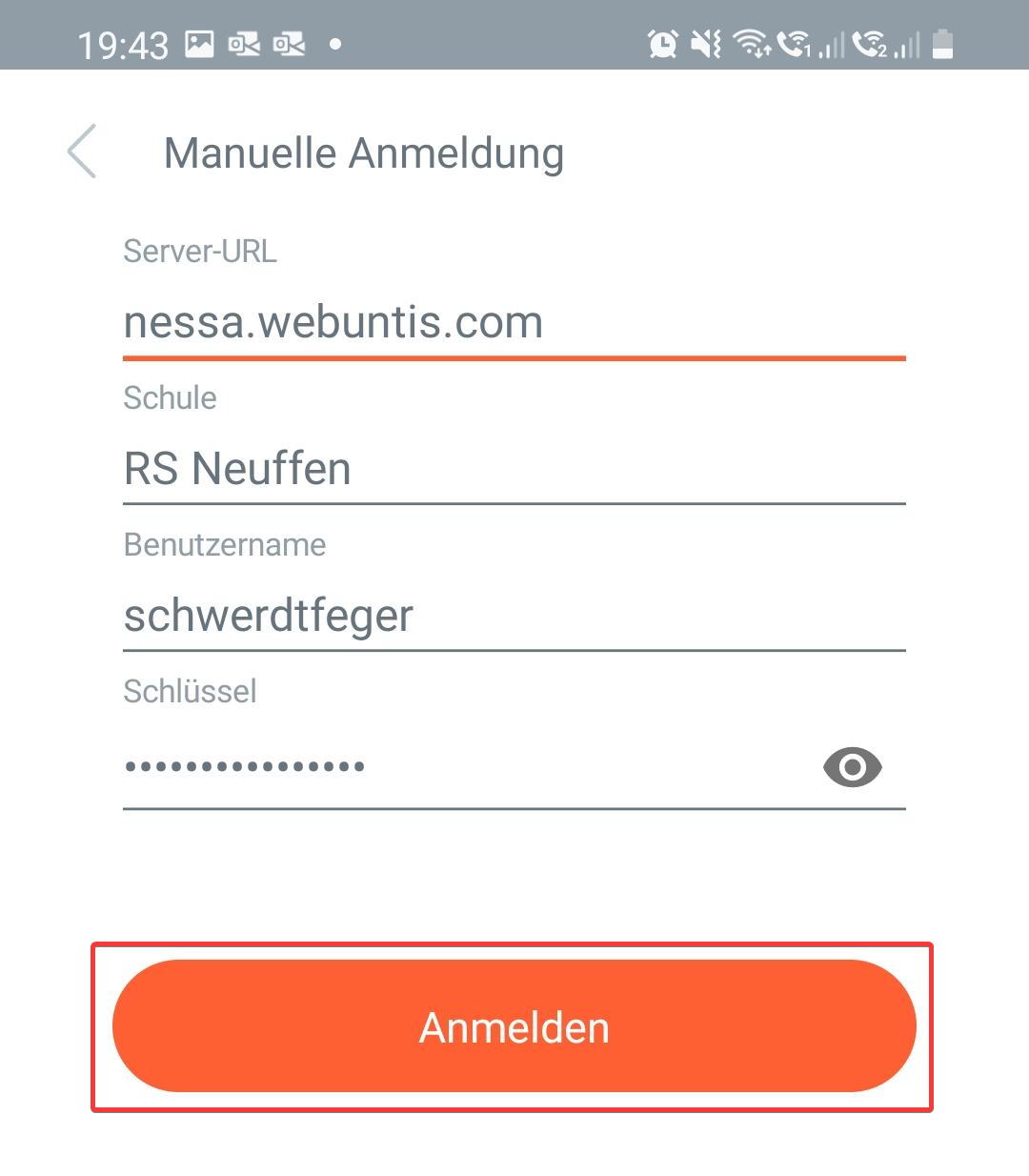Tap the Wi-Fi status icon
The image size is (1029, 1176).
point(752,44)
